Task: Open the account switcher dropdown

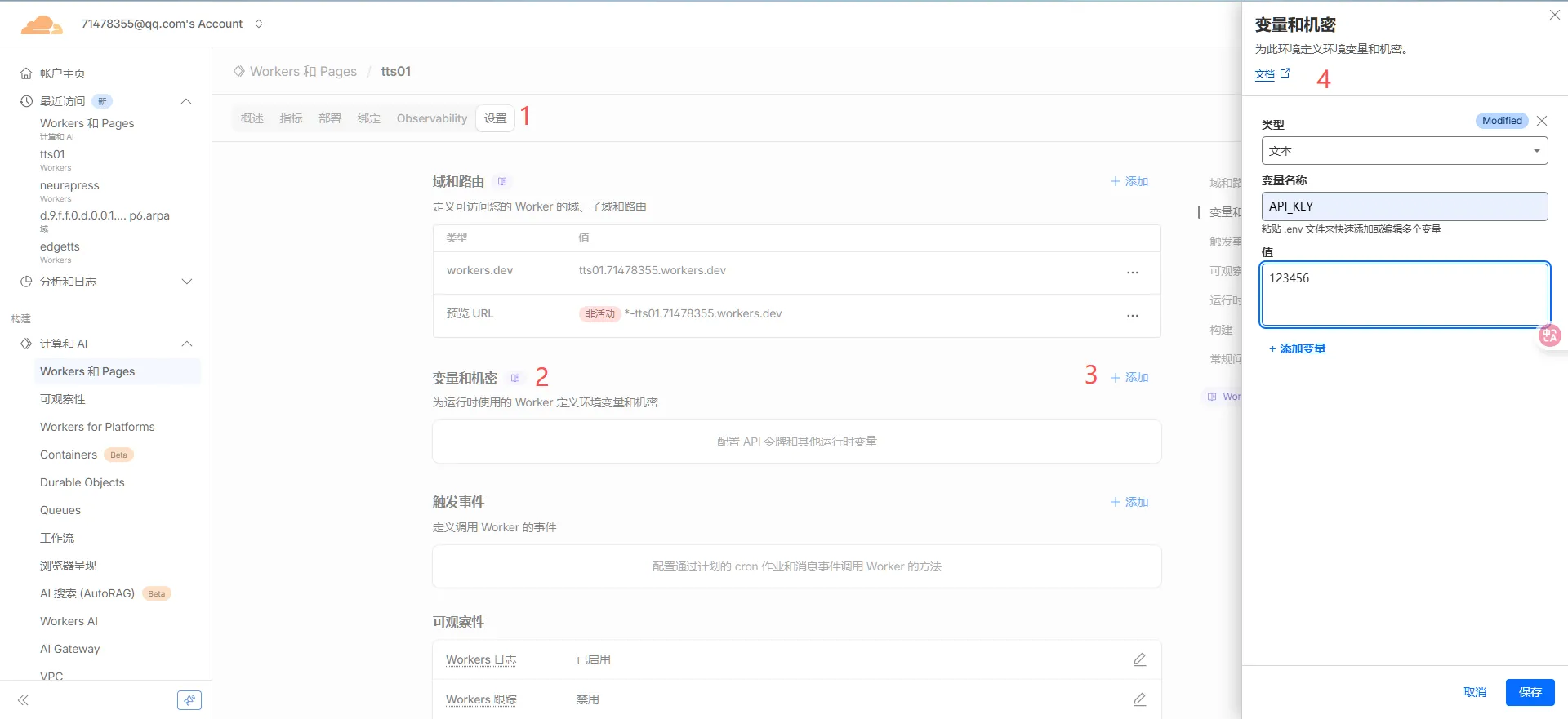Action: (259, 24)
